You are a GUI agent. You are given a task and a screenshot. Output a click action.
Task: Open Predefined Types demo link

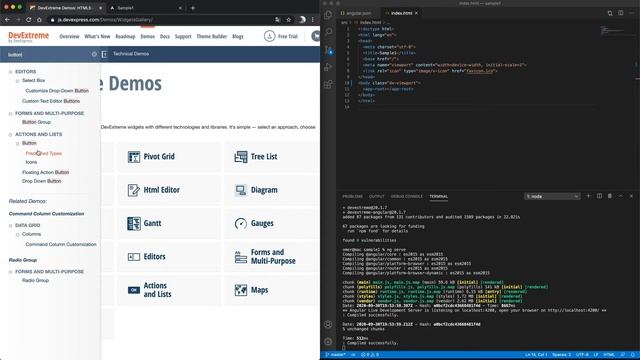44,153
